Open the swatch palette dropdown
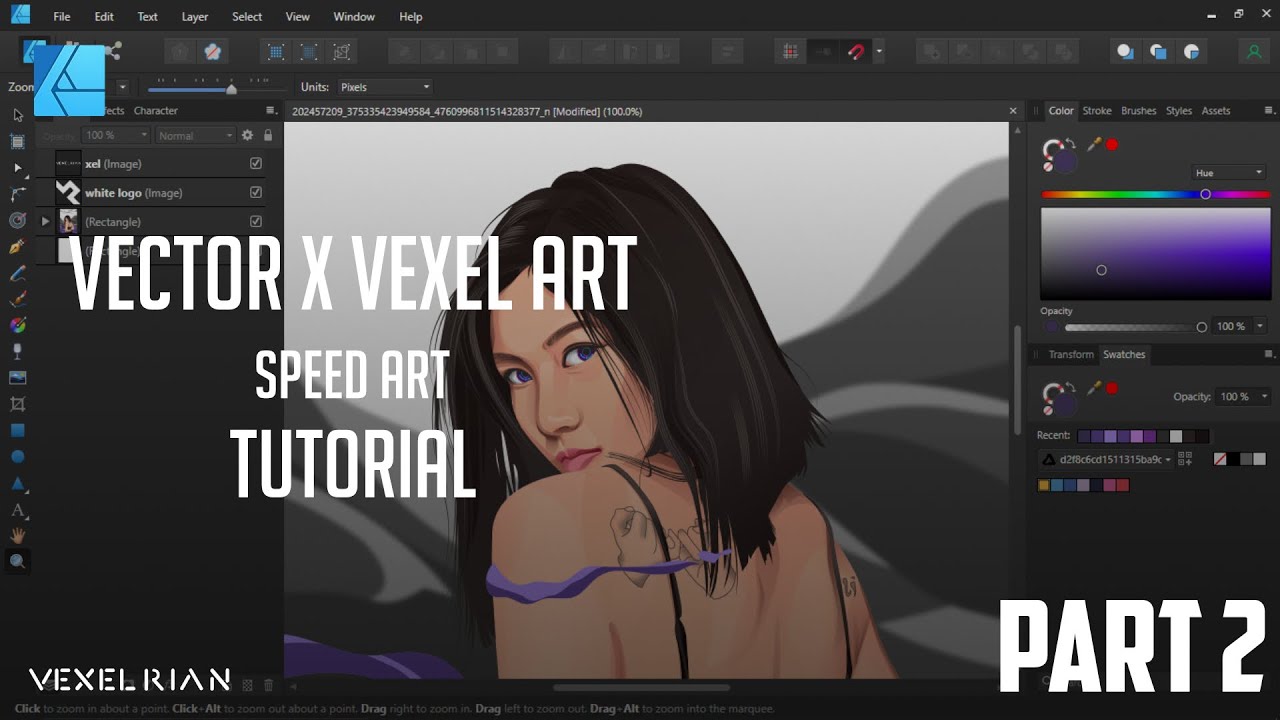The image size is (1280, 720). point(1106,459)
